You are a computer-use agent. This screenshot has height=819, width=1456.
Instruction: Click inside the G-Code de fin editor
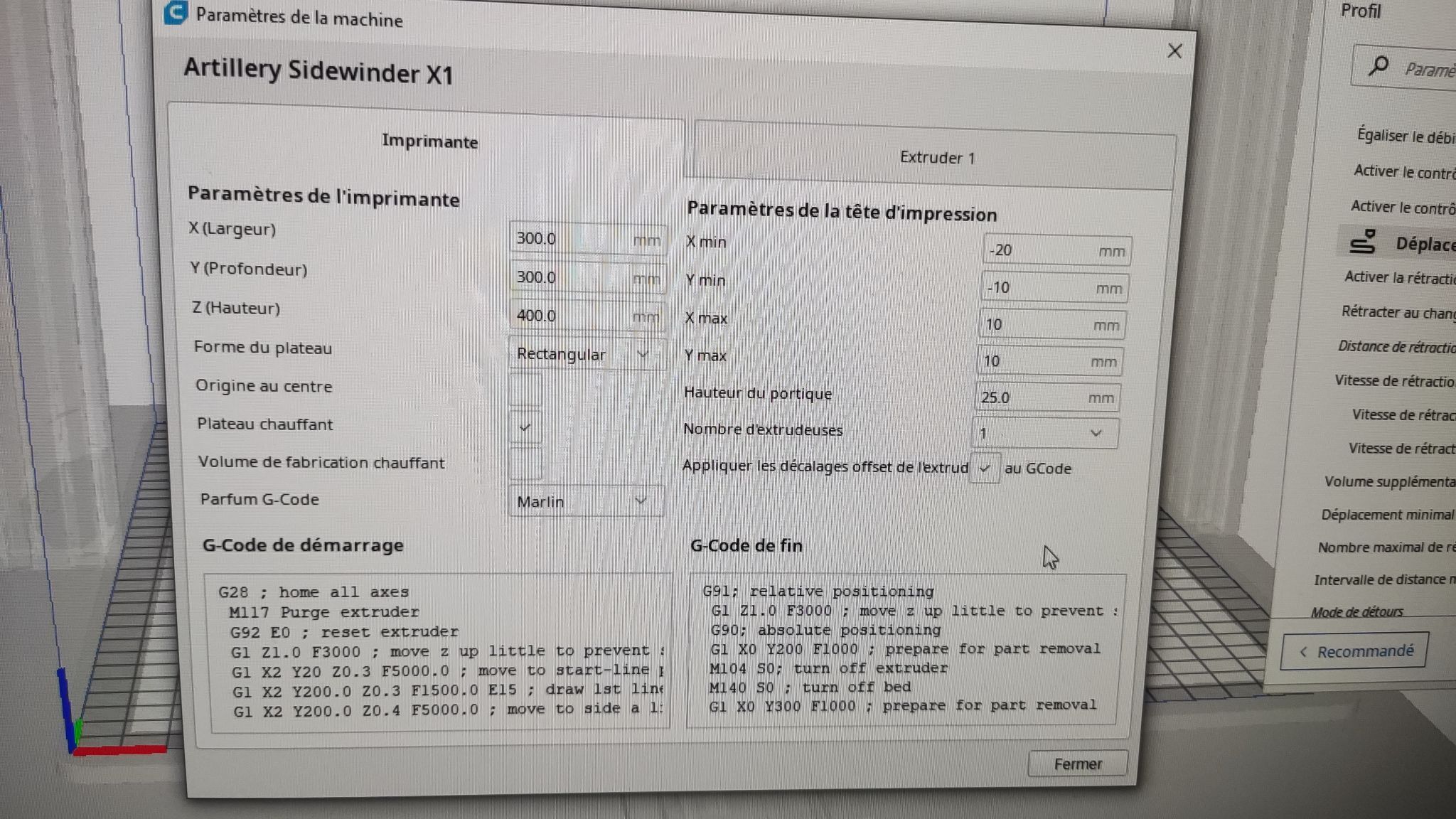point(906,649)
